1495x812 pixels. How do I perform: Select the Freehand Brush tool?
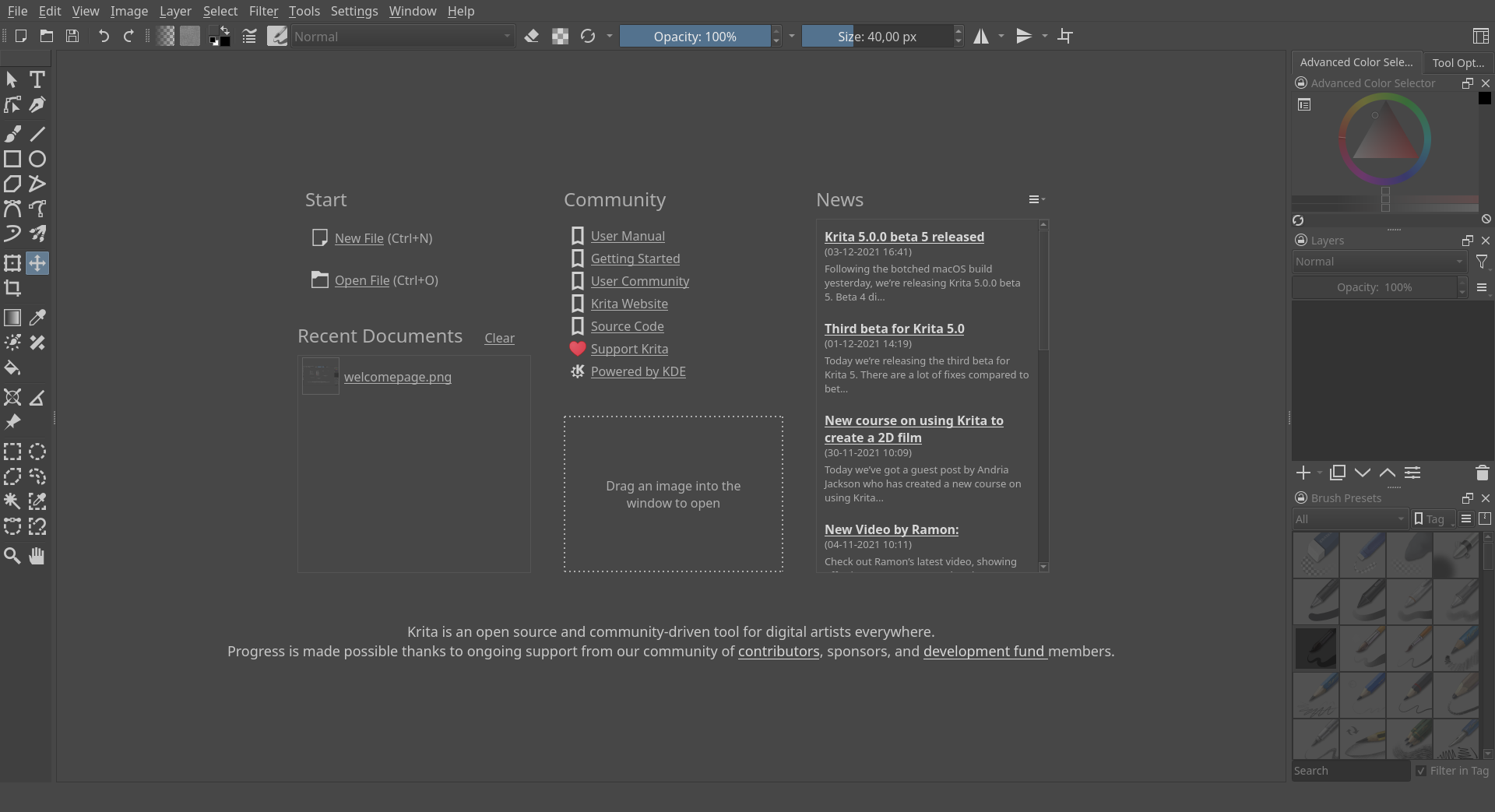pyautogui.click(x=12, y=134)
